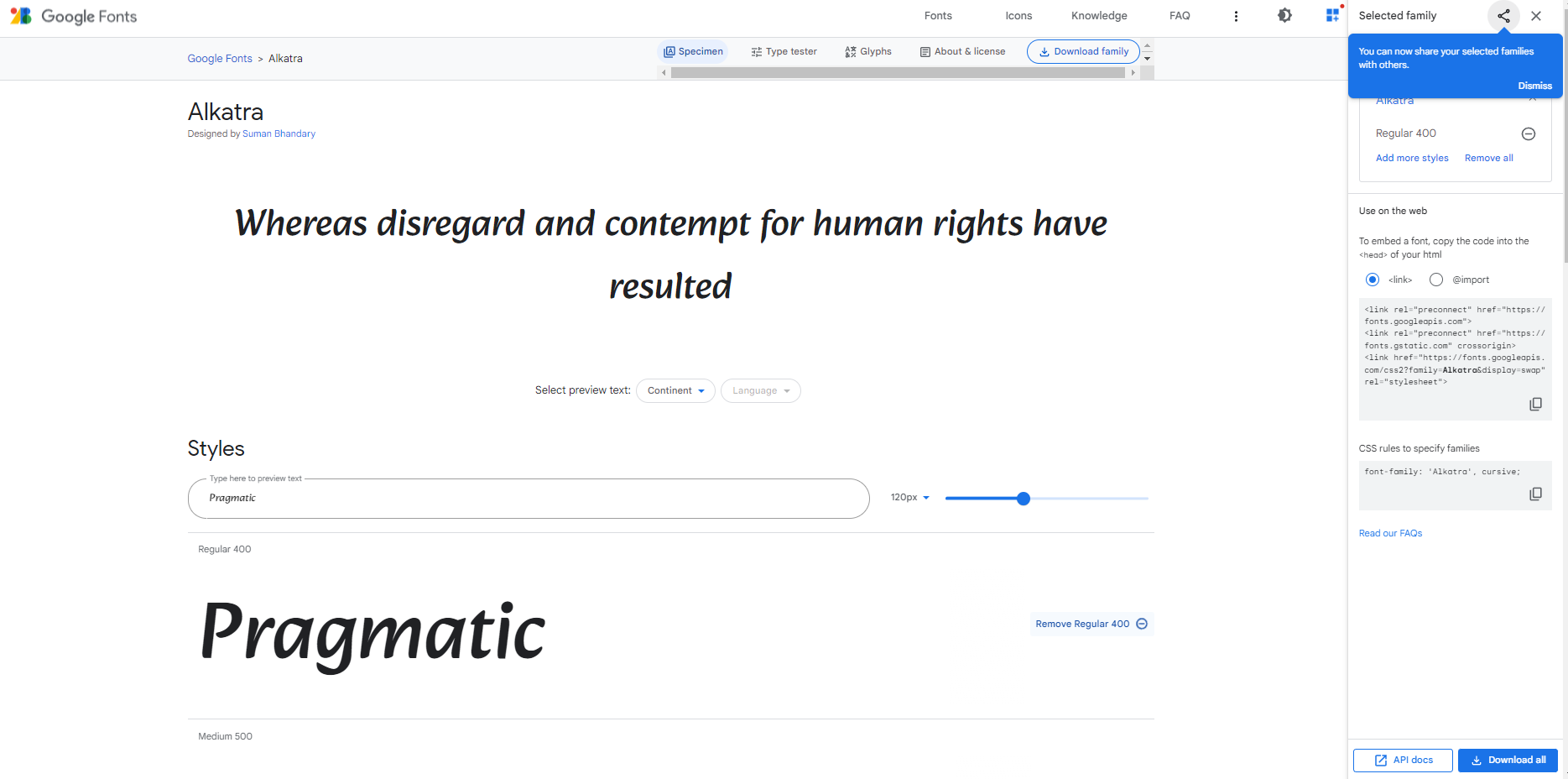Toggle the dark theme brightness icon
1568x779 pixels.
click(x=1284, y=16)
